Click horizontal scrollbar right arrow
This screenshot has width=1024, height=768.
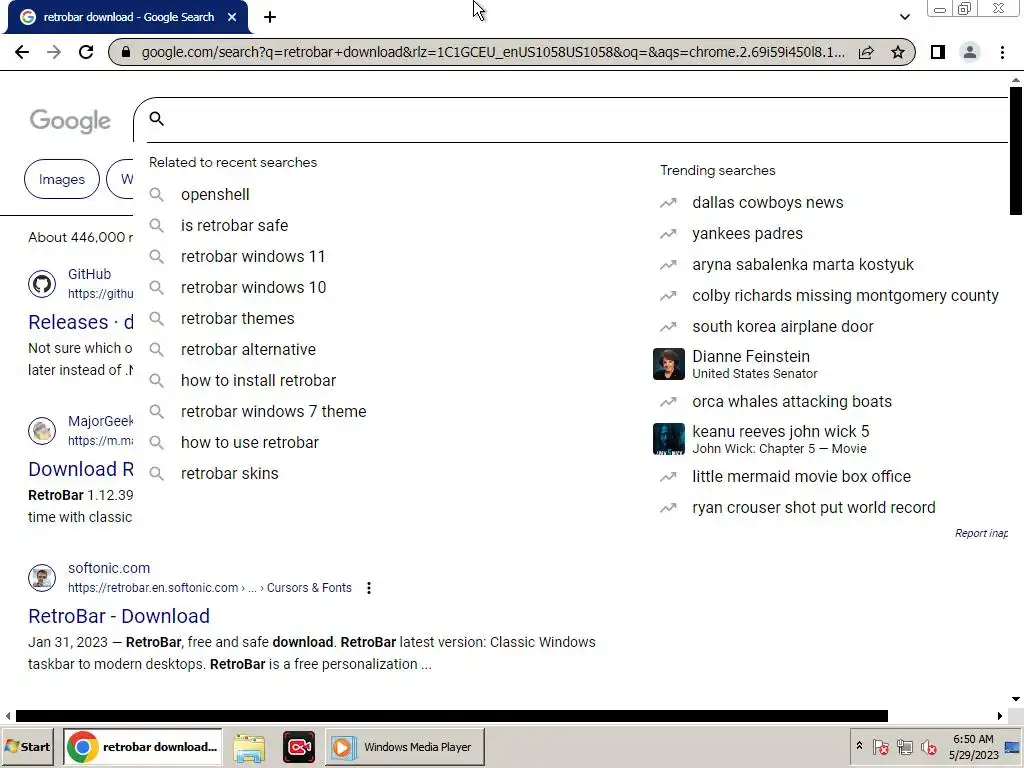click(x=999, y=716)
